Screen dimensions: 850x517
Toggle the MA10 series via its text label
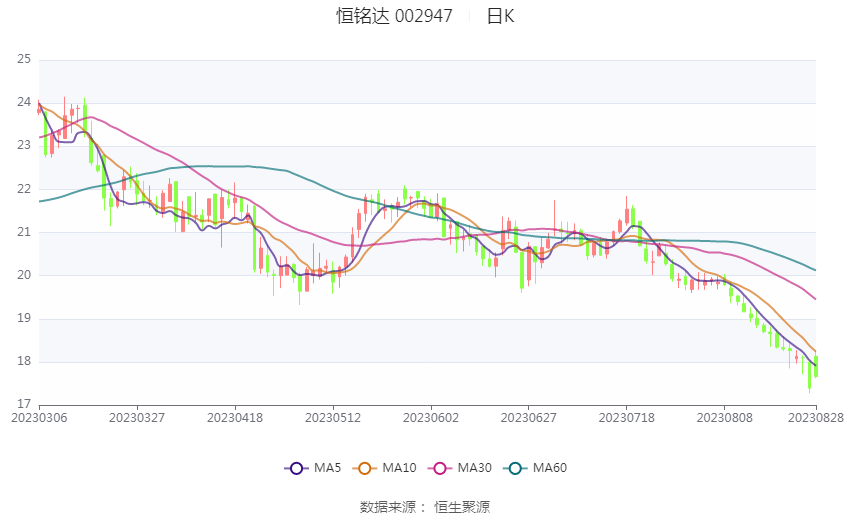click(x=399, y=468)
